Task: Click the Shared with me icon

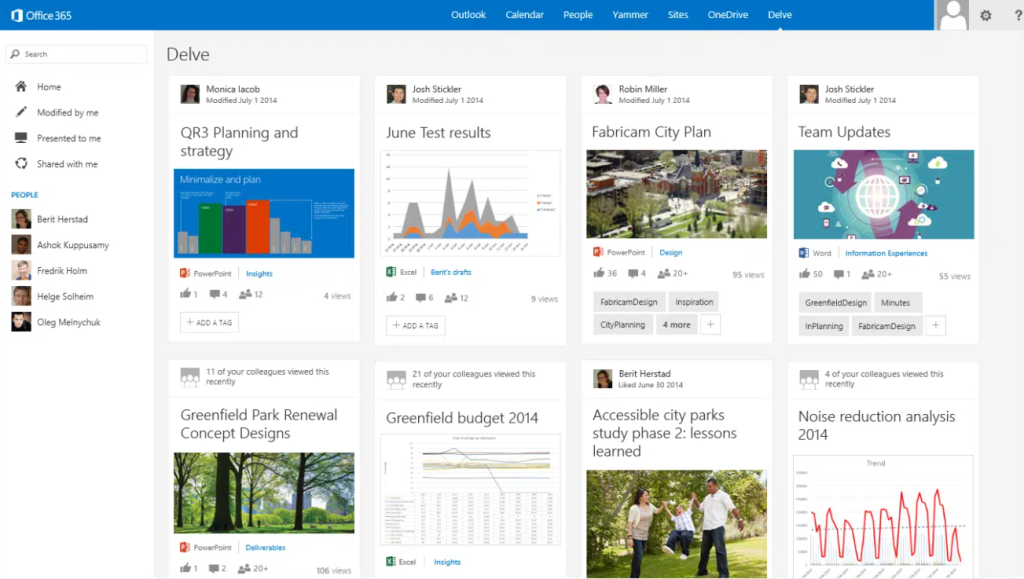Action: tap(20, 164)
